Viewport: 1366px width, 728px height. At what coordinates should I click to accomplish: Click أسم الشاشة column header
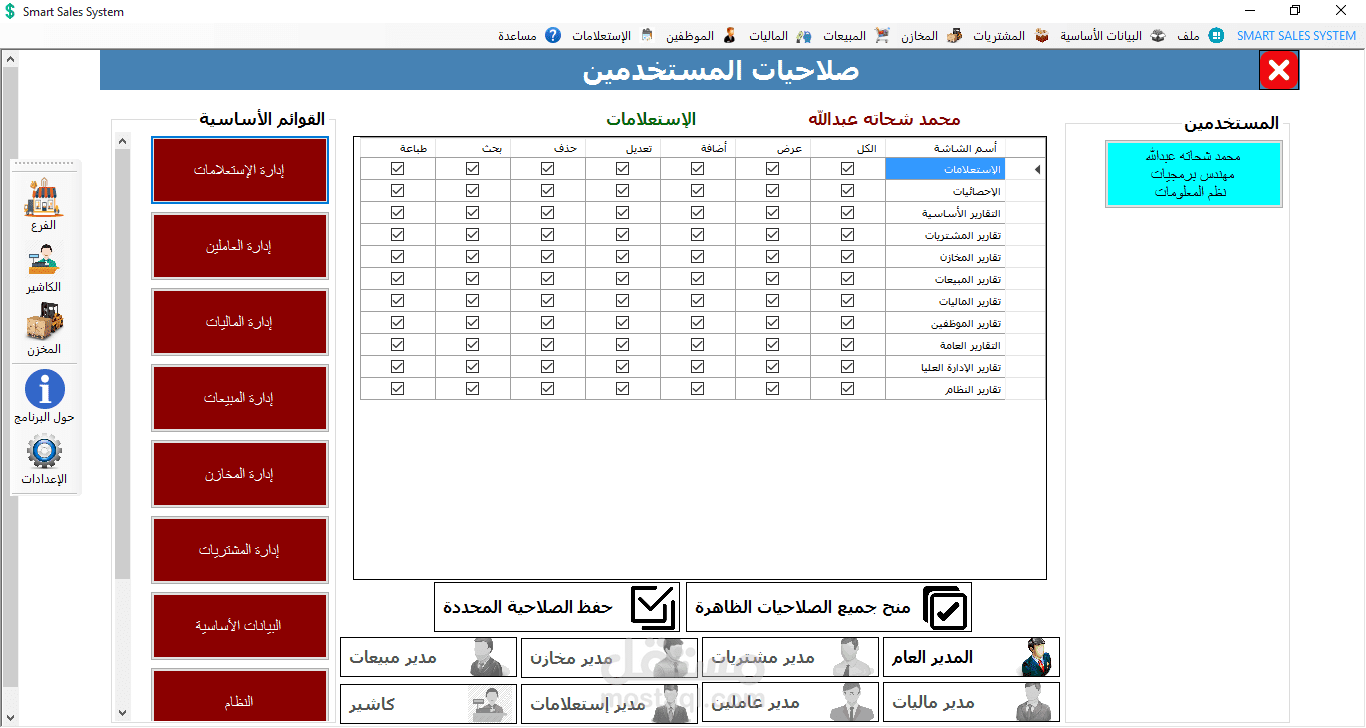pyautogui.click(x=945, y=148)
